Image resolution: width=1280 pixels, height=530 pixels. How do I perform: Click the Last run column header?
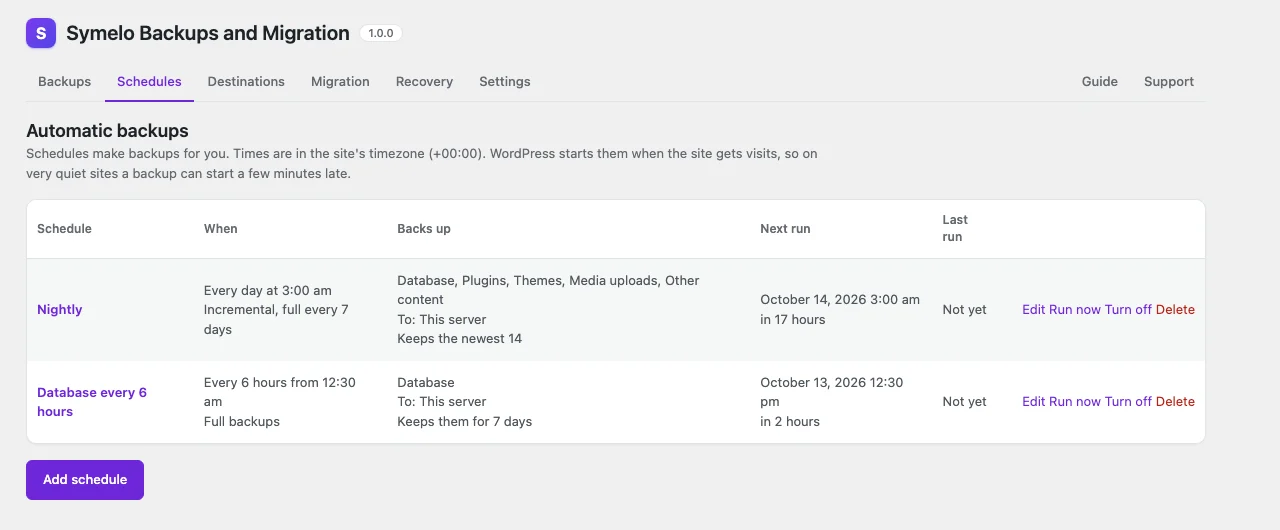pos(955,229)
